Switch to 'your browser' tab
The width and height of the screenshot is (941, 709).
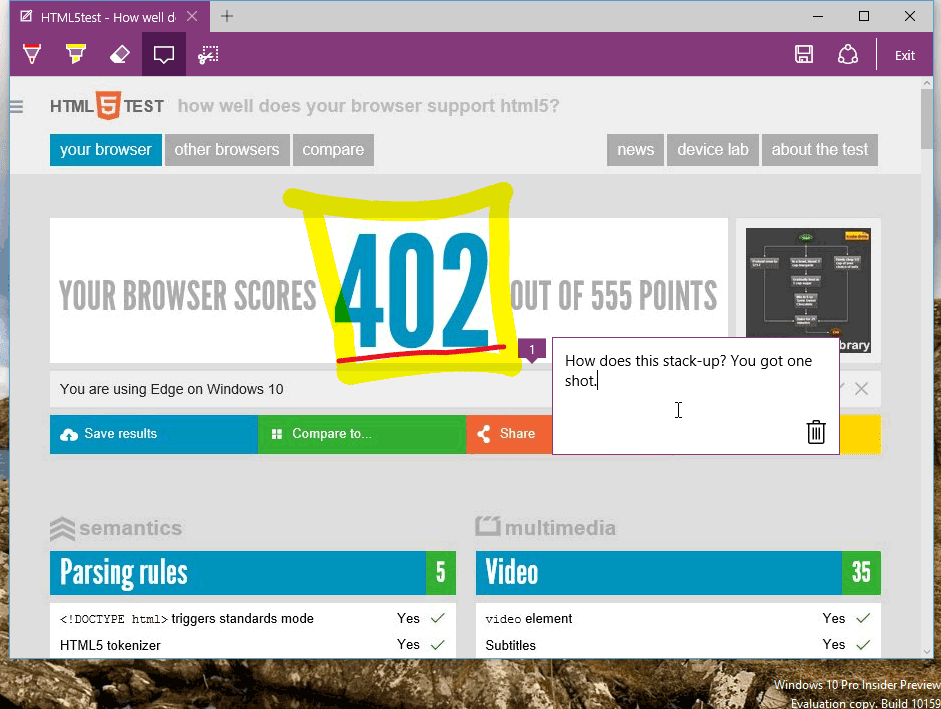(x=106, y=149)
